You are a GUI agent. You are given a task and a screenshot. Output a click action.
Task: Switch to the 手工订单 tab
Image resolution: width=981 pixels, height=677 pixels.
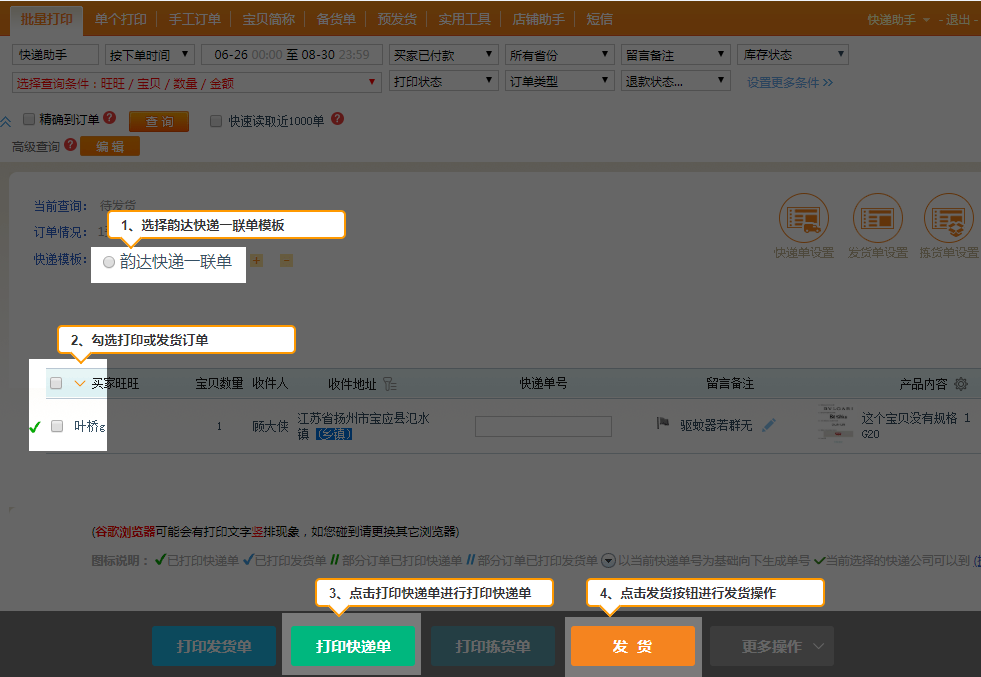[195, 19]
